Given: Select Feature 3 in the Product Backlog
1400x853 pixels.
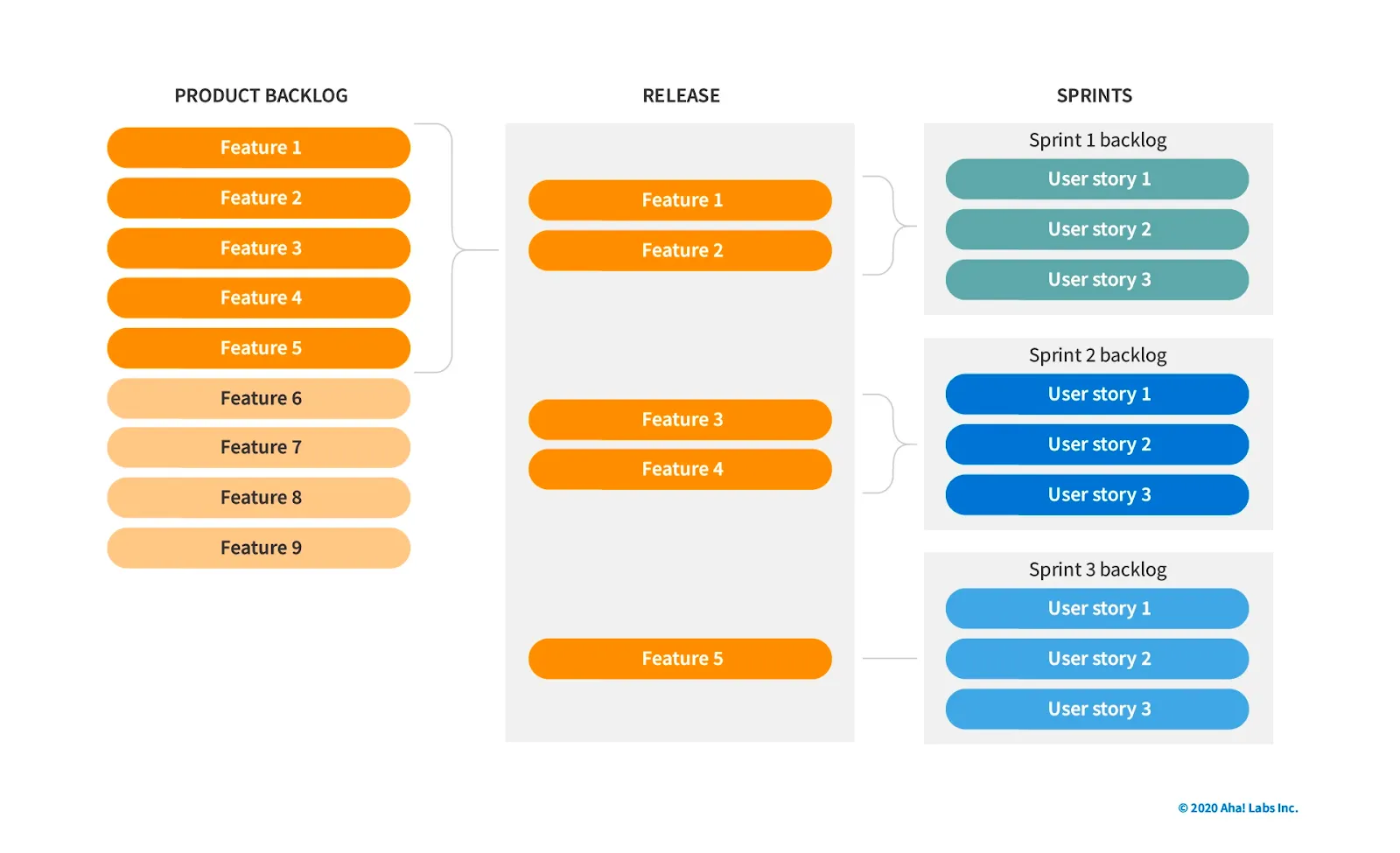Looking at the screenshot, I should pos(258,248).
